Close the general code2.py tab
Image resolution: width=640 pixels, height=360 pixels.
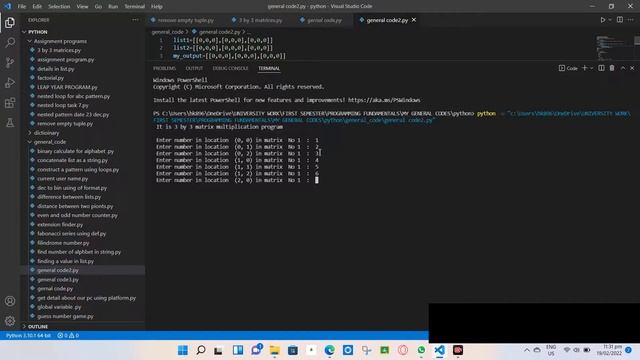[x=414, y=20]
